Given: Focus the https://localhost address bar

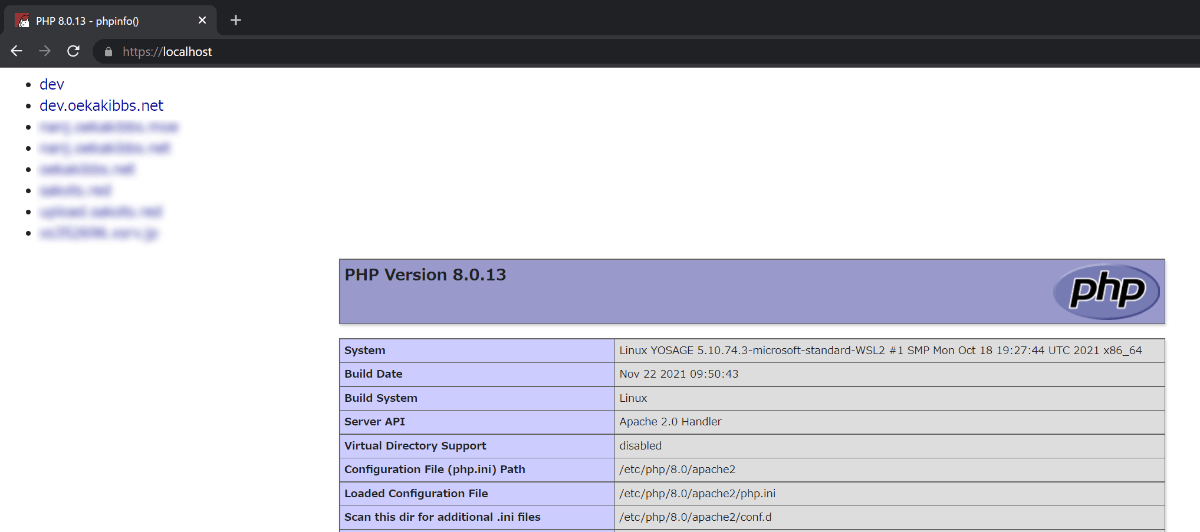Looking at the screenshot, I should pos(640,51).
